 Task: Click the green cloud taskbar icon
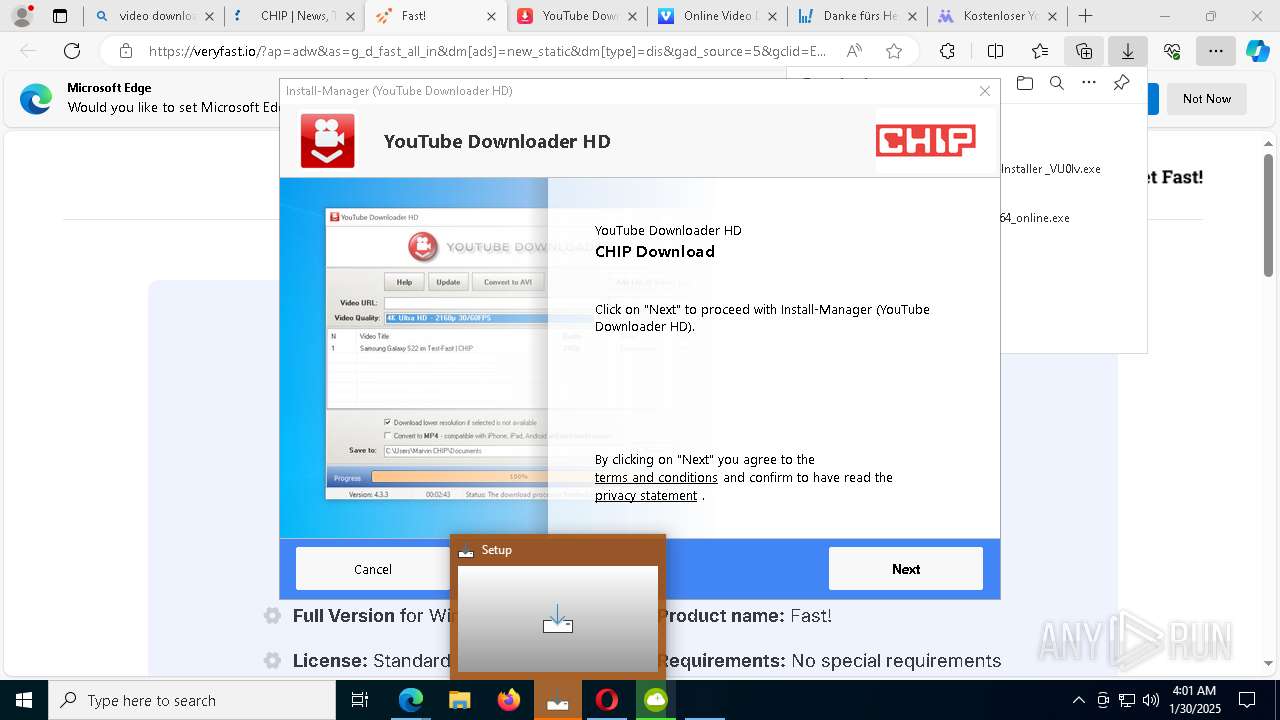coord(656,700)
